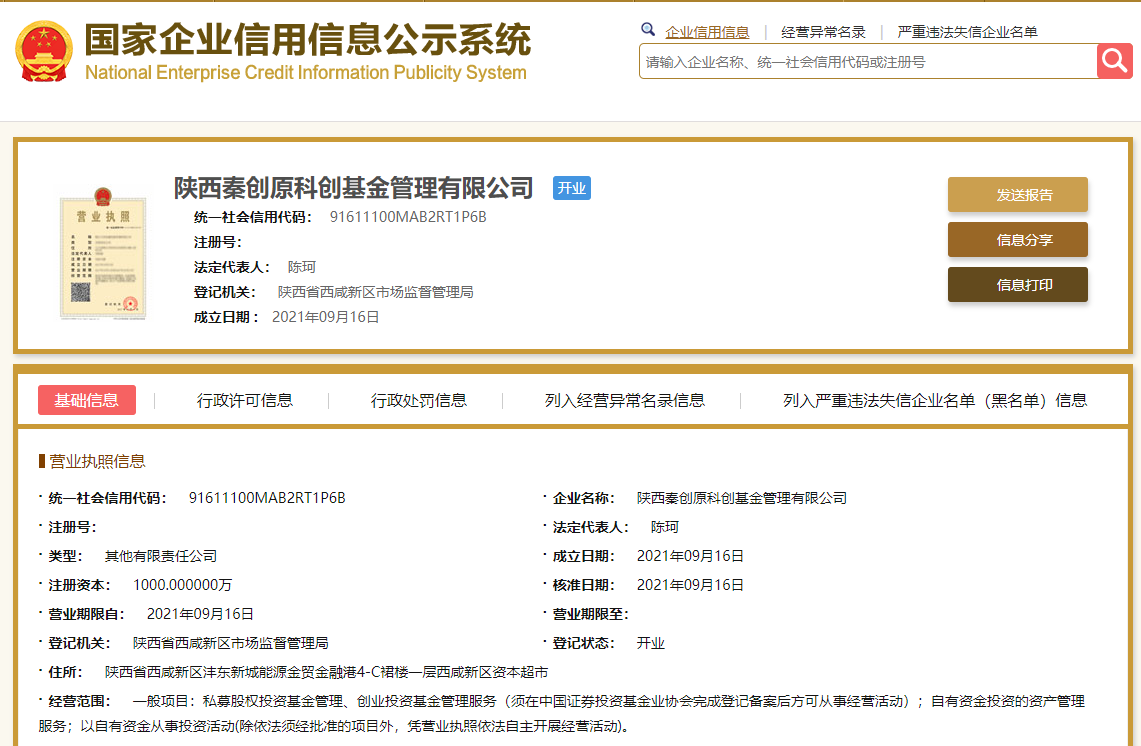
Task: Click the 严重违法失信企业名单 link
Action: click(x=966, y=31)
